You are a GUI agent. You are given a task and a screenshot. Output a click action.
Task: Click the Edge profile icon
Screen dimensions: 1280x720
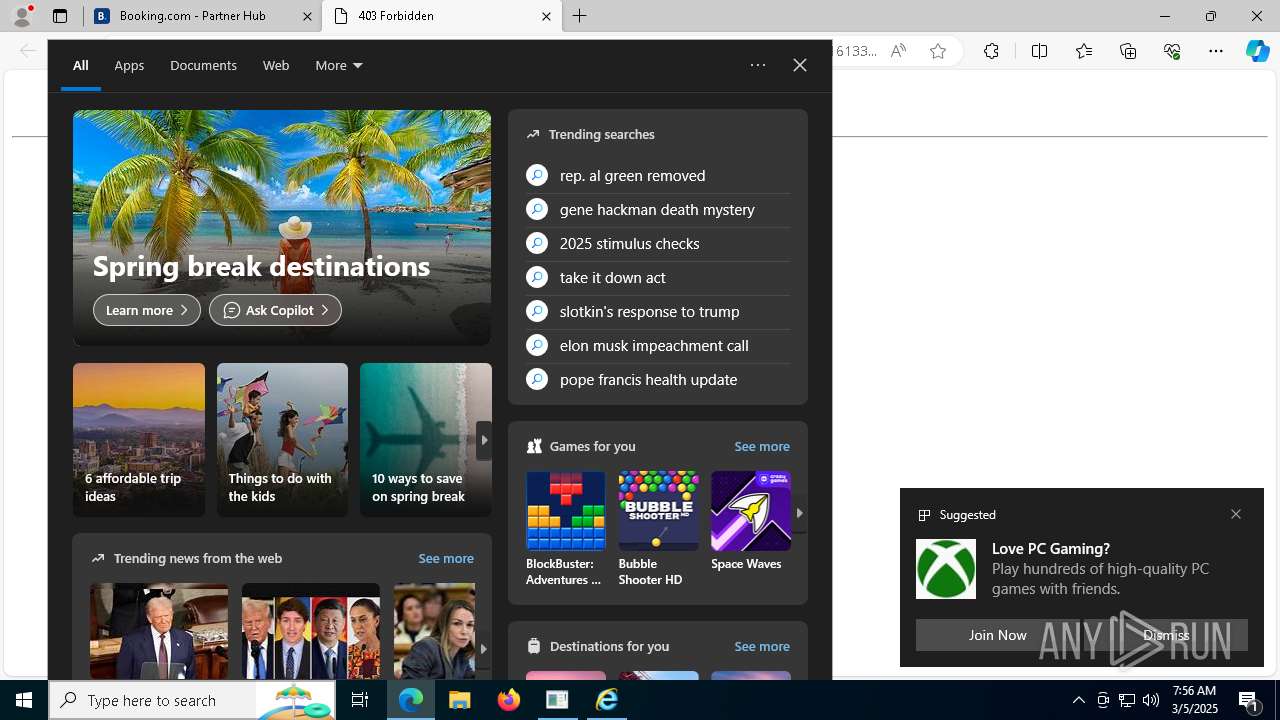point(22,15)
